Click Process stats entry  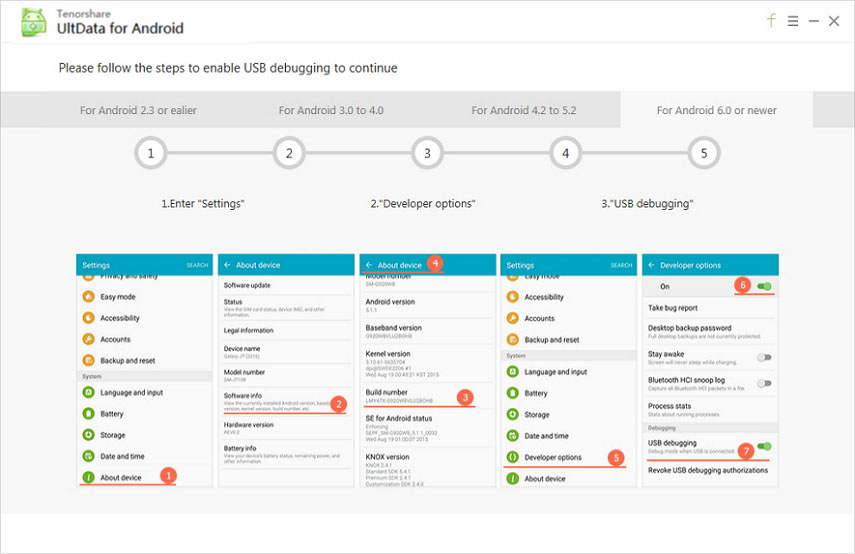pos(710,410)
